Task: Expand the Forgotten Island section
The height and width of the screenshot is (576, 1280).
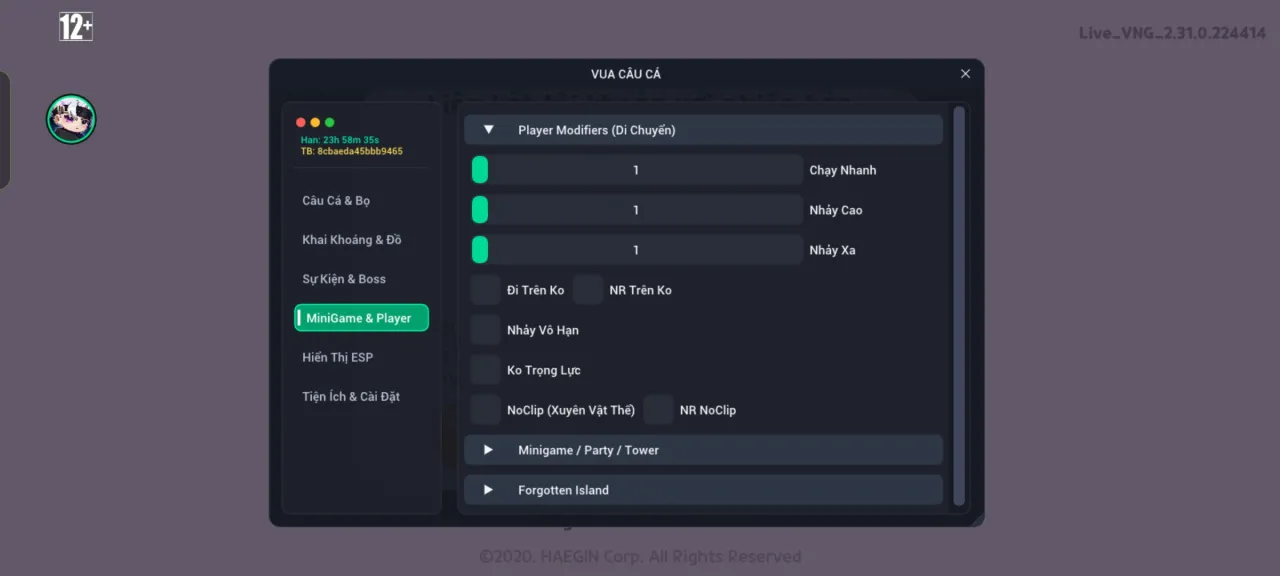Action: tap(703, 490)
